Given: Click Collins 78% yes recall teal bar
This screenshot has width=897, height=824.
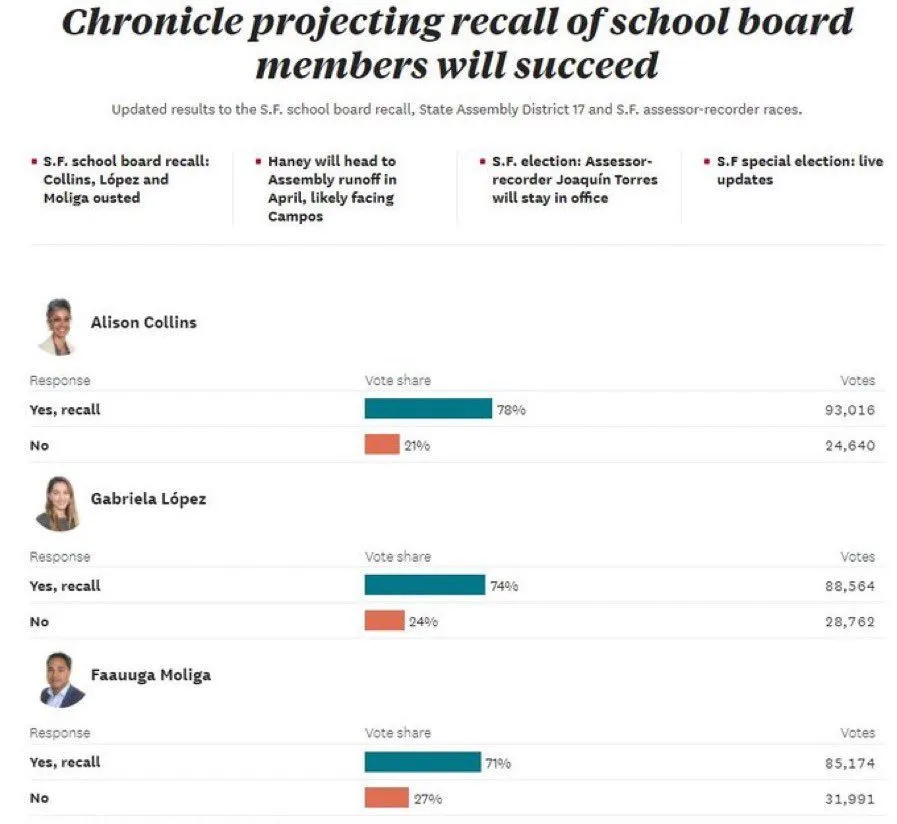Looking at the screenshot, I should coord(428,409).
